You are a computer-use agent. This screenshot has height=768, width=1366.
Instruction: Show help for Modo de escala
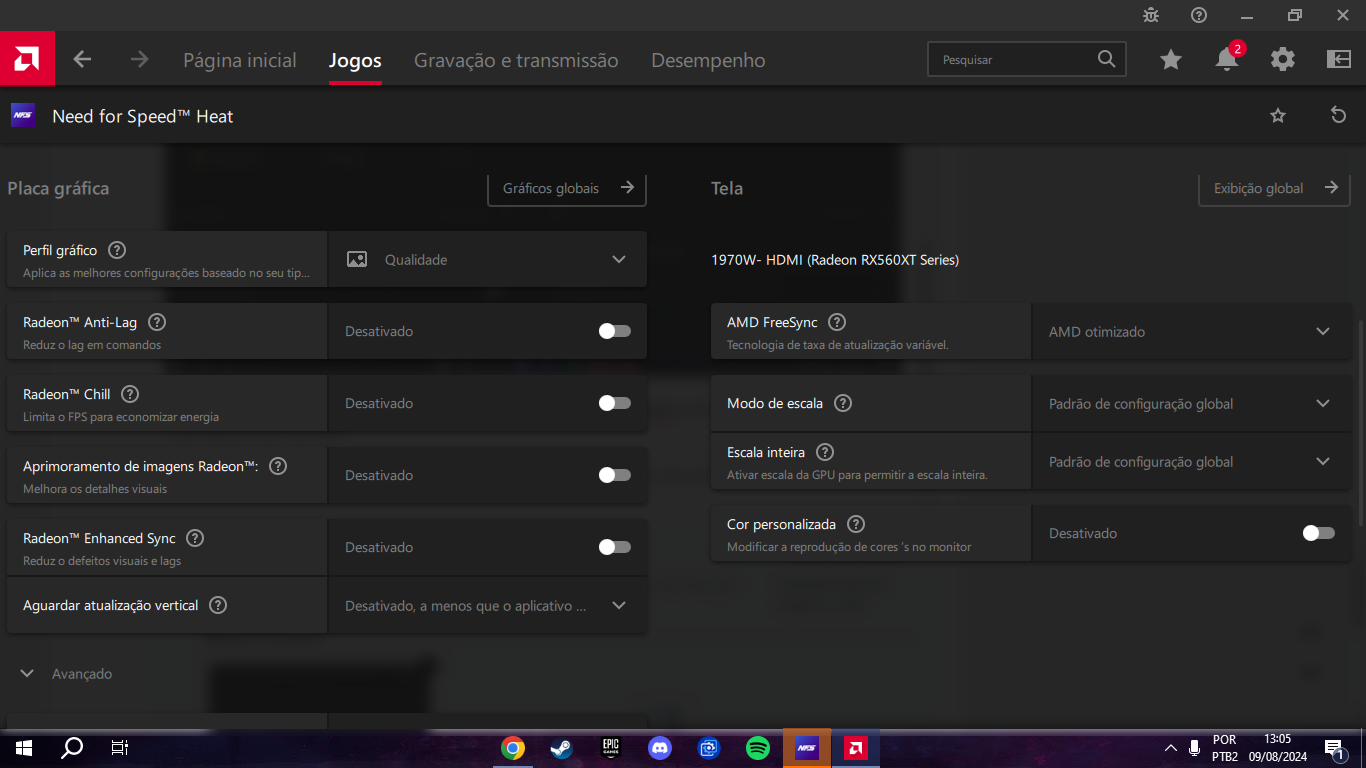point(843,403)
